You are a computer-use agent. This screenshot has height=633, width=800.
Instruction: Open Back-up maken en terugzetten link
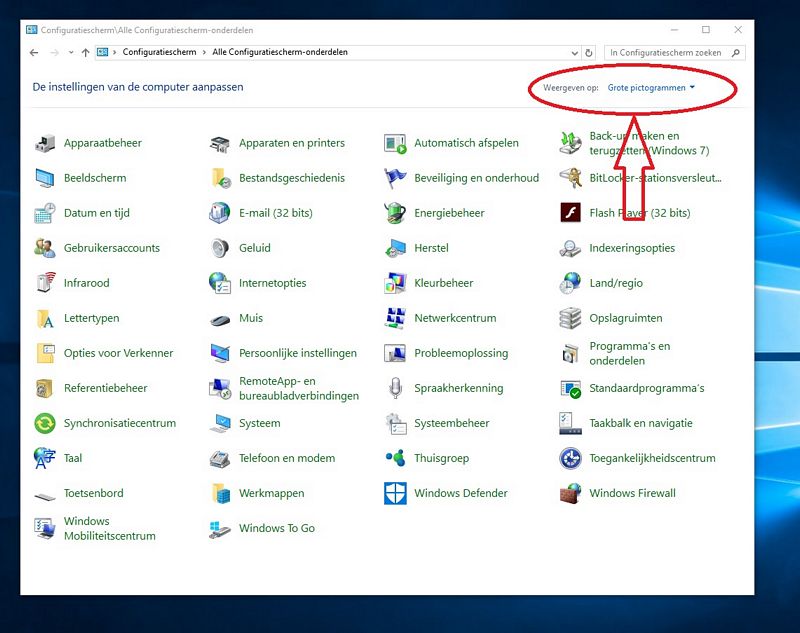tap(649, 143)
